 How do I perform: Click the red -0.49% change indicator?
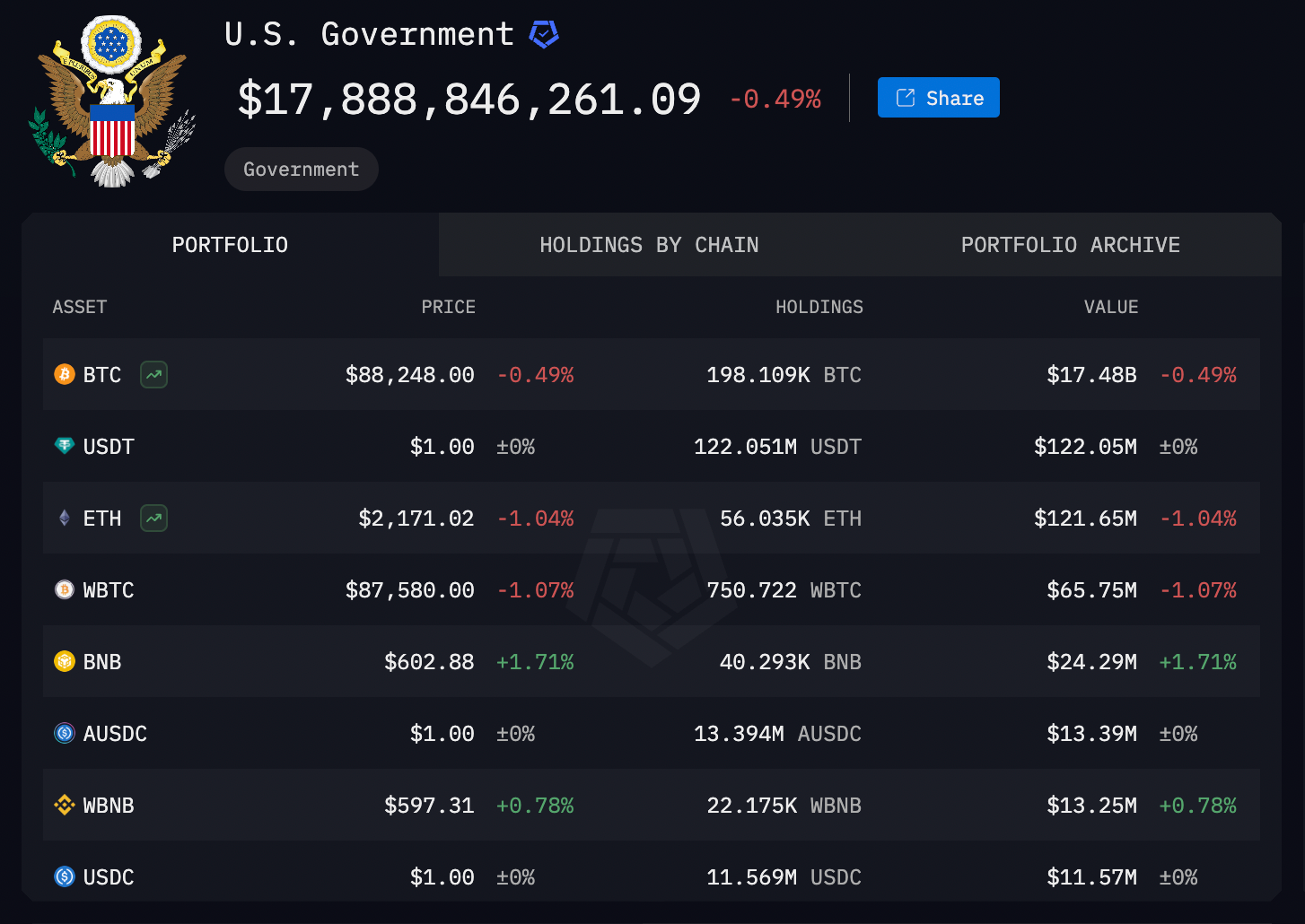click(775, 100)
